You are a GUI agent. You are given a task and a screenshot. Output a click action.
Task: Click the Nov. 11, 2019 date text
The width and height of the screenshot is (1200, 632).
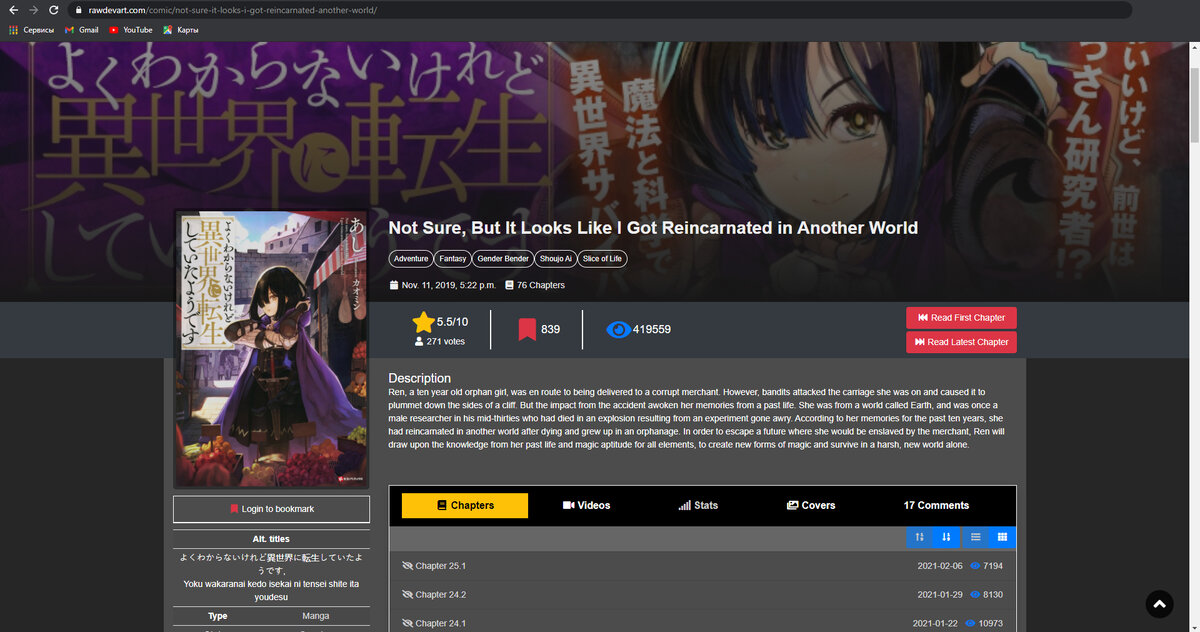pos(449,285)
